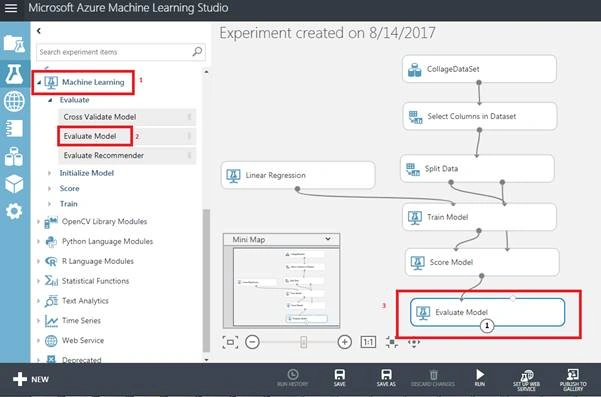Click the Statistical Functions label
This screenshot has width=601, height=397.
[95, 281]
